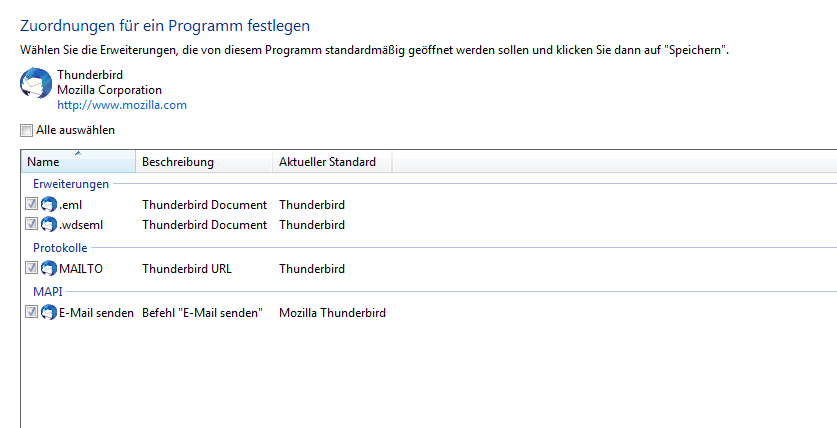
Task: Toggle the Alle auswählen checkbox
Action: [x=26, y=130]
